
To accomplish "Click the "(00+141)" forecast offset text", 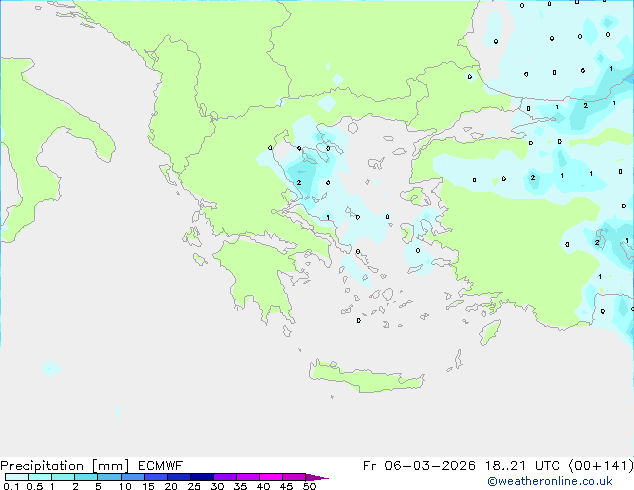I will coord(601,466).
